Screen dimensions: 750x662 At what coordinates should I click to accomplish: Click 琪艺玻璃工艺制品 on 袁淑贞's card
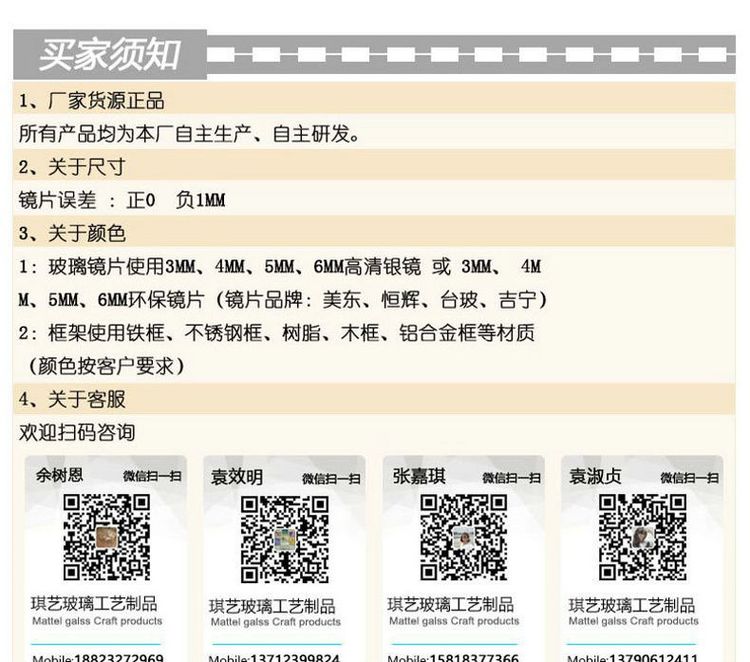(x=632, y=605)
